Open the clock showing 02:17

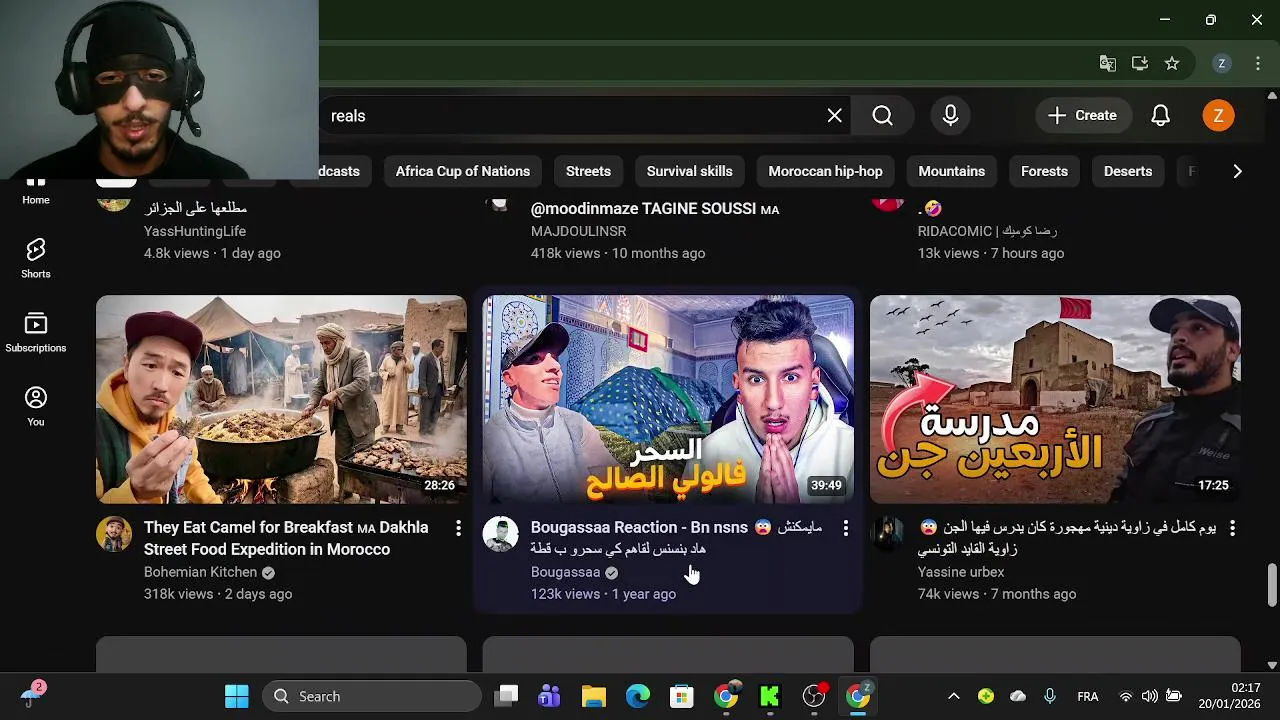click(x=1230, y=696)
